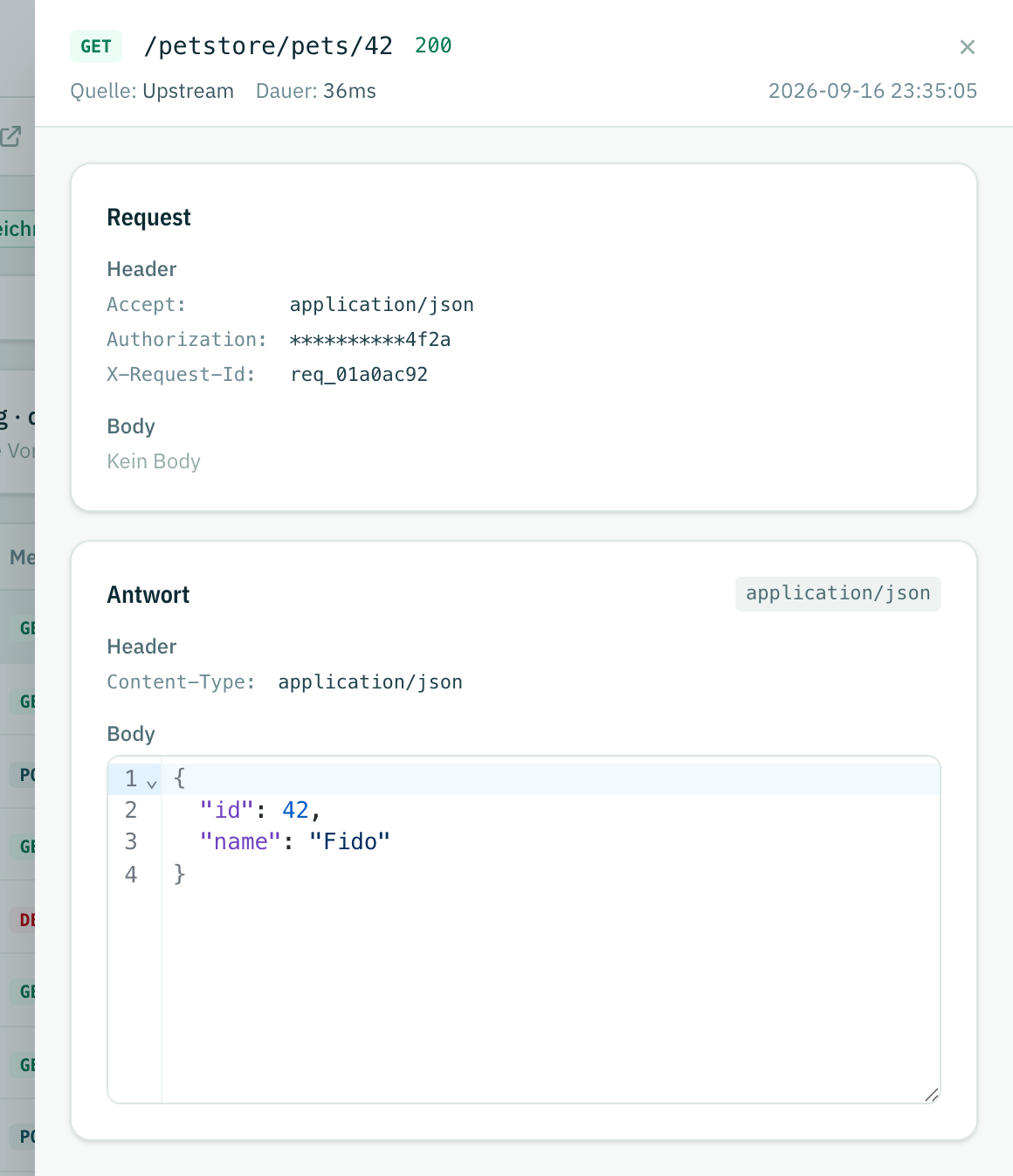Click the "Dauer: 36ms" label
The width and height of the screenshot is (1013, 1176).
pyautogui.click(x=315, y=91)
